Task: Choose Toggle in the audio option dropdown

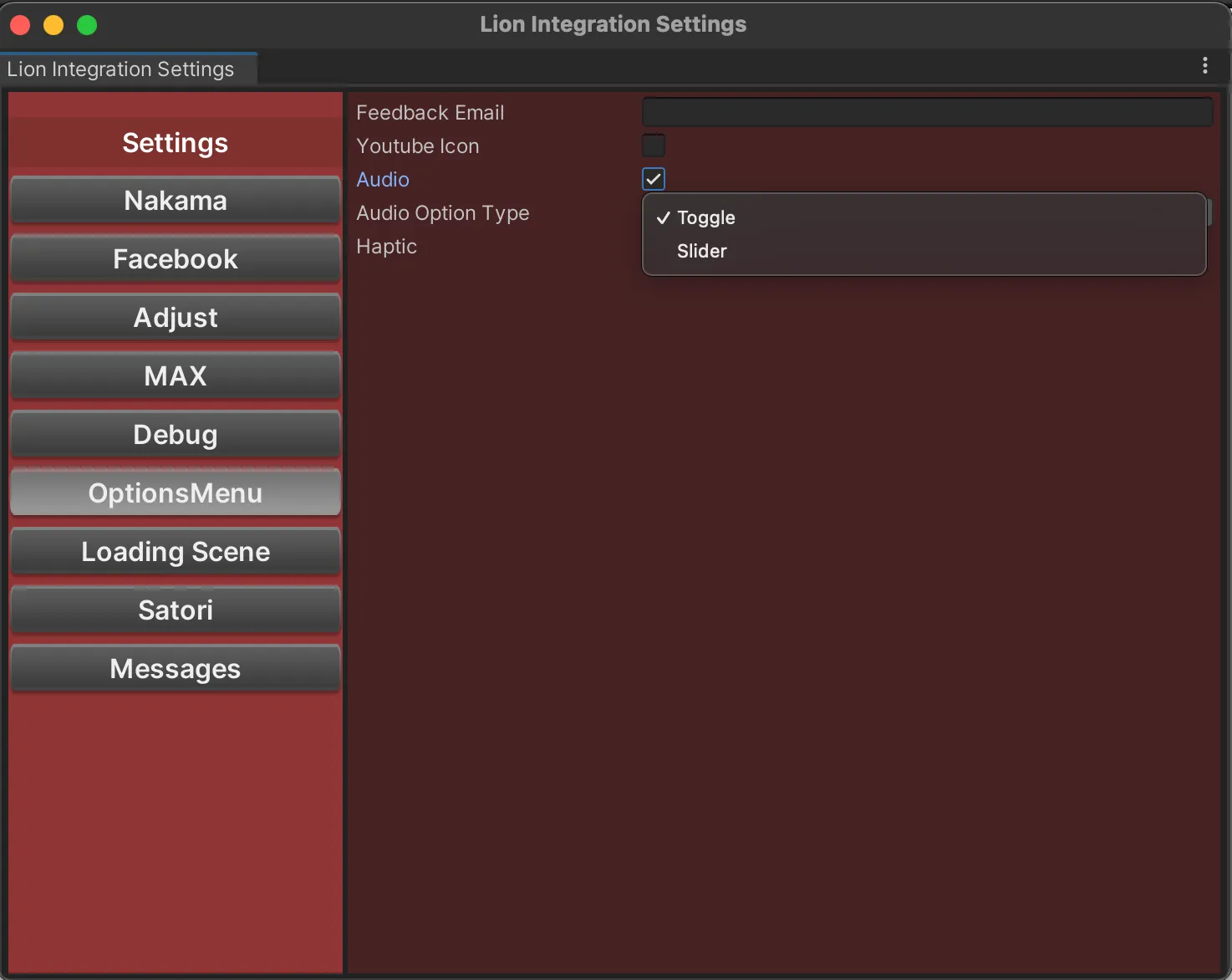Action: point(924,217)
